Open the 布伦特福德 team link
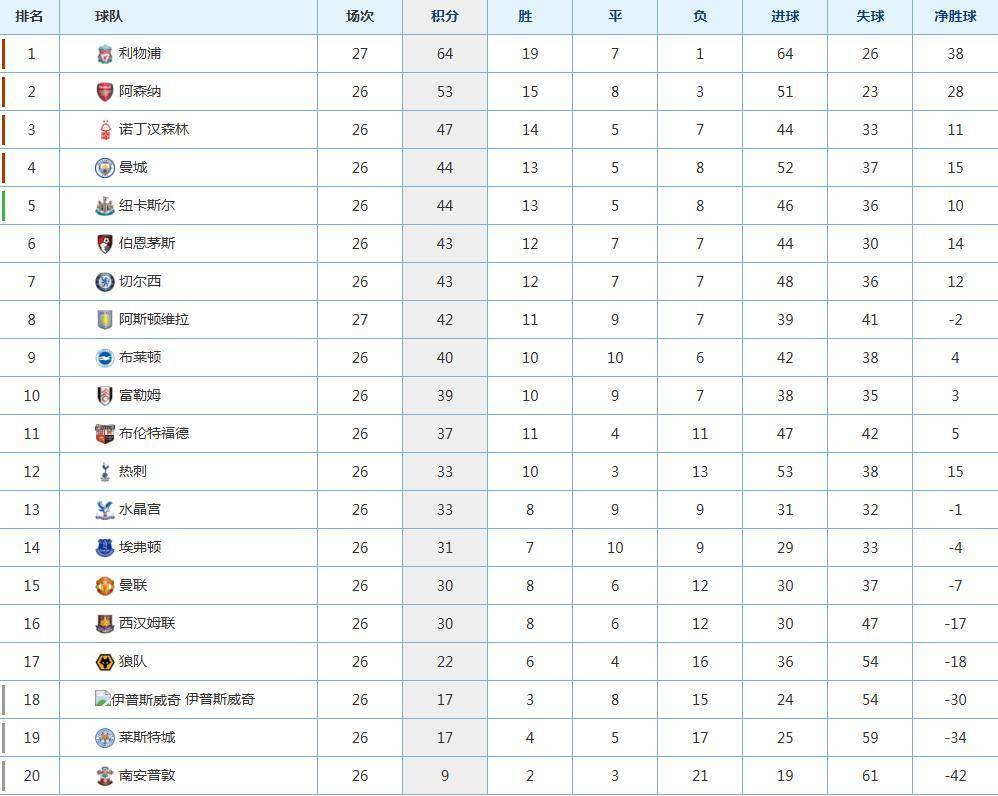 pos(154,434)
